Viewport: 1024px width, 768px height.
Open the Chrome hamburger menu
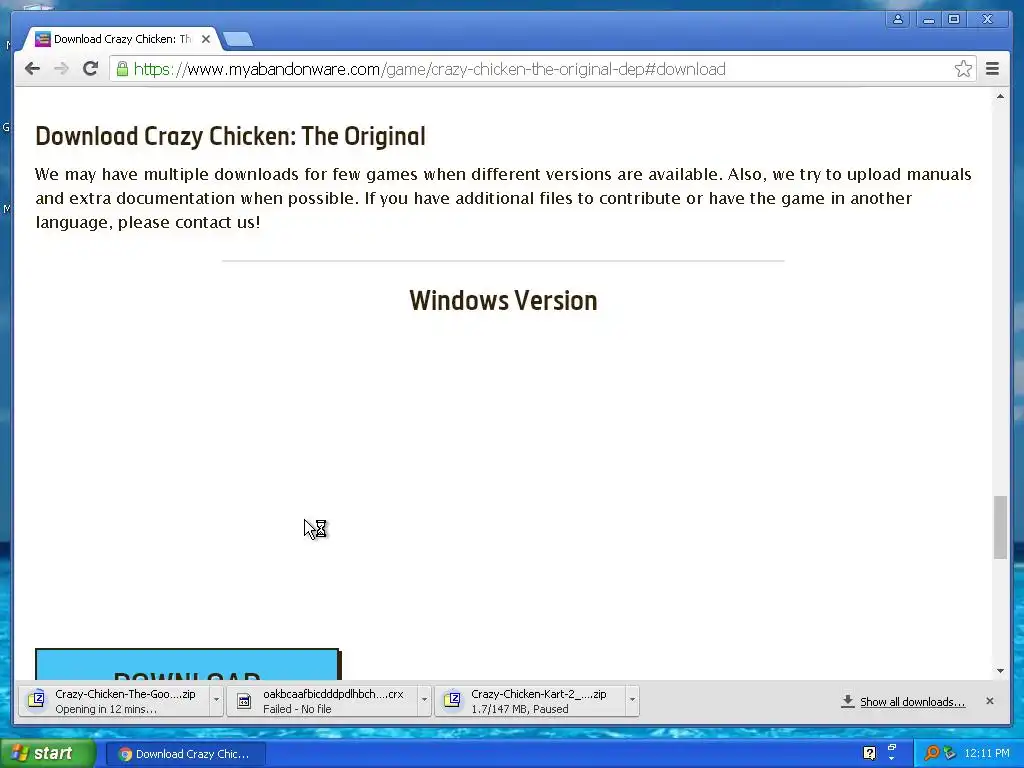click(x=992, y=69)
